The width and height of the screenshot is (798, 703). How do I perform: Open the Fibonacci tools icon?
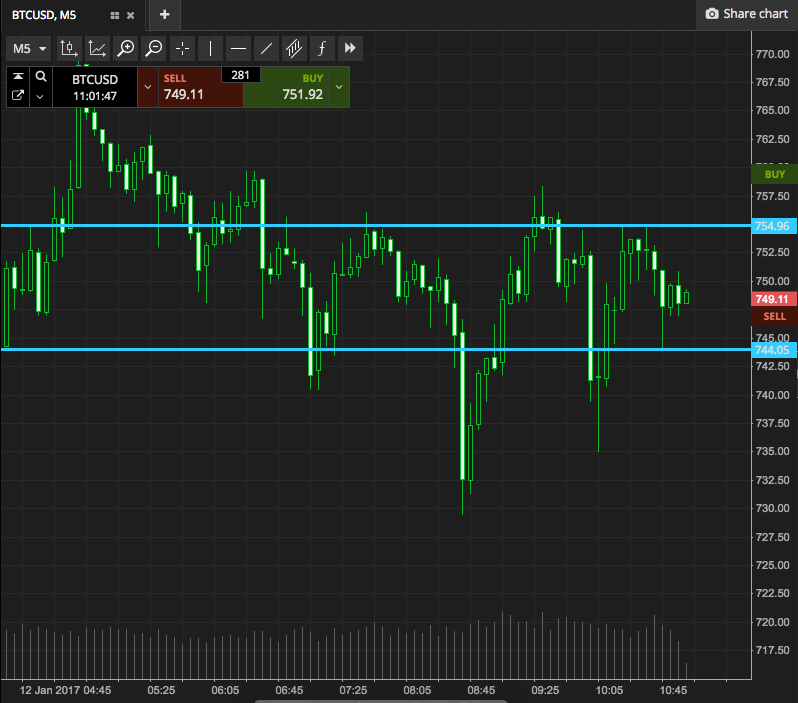(322, 48)
